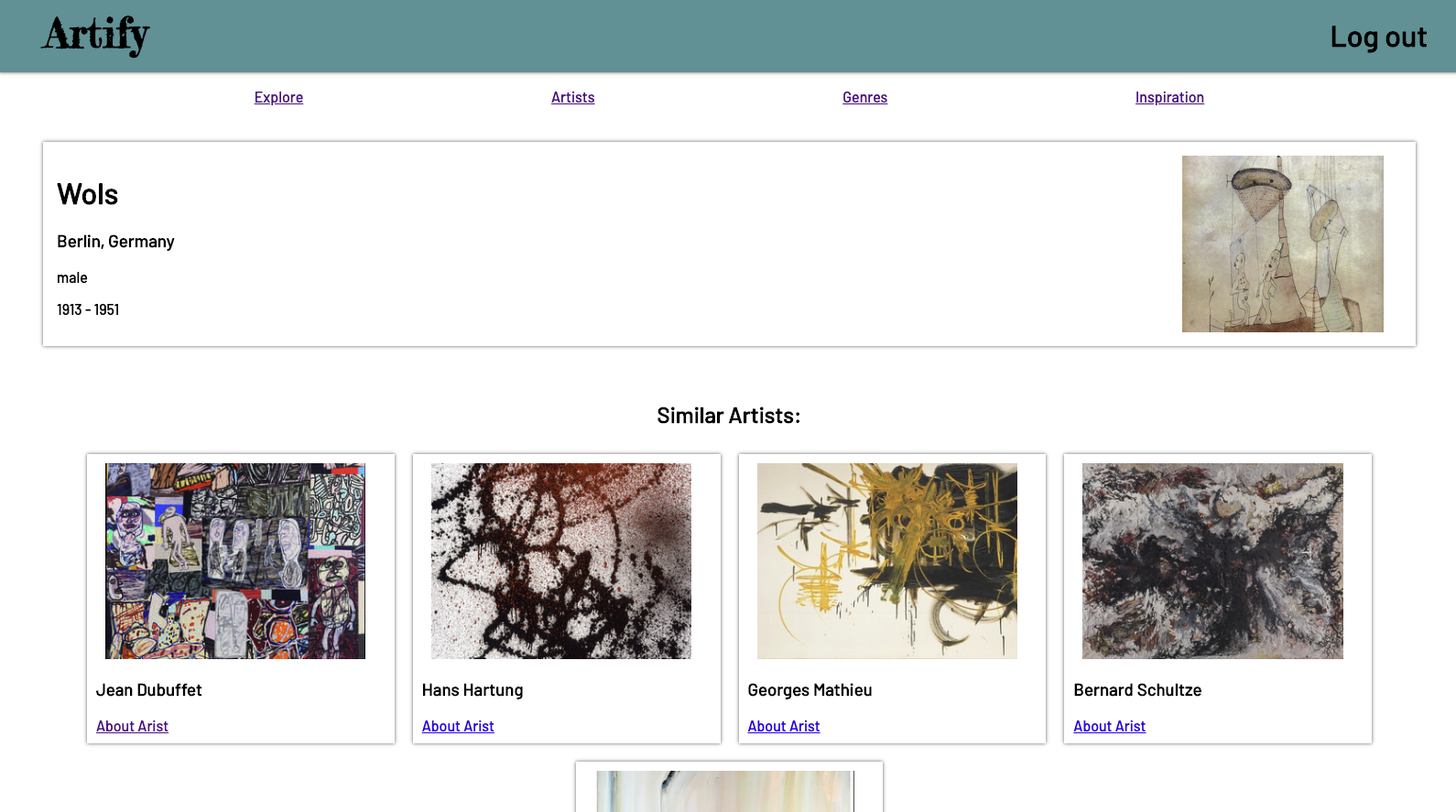View the Wols artwork image

point(1282,244)
